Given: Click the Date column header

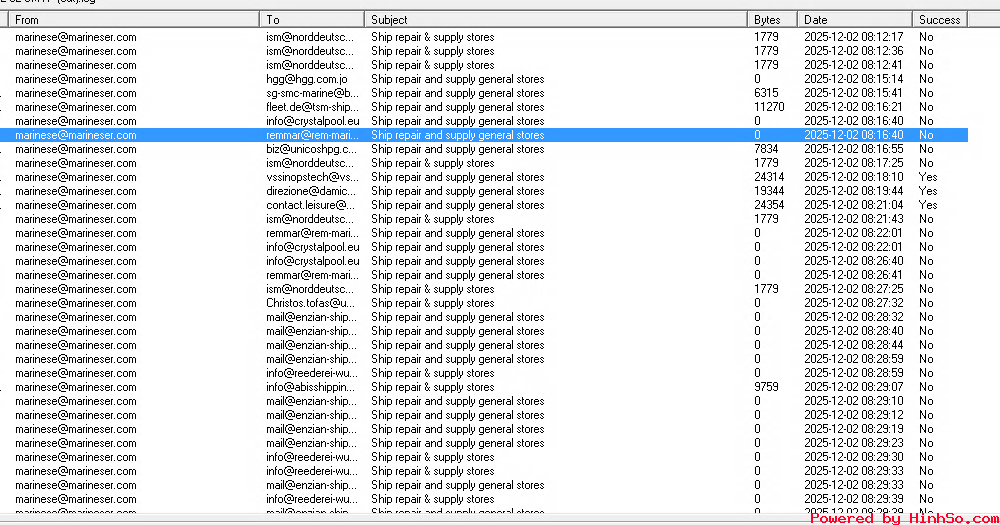Looking at the screenshot, I should pyautogui.click(x=854, y=20).
